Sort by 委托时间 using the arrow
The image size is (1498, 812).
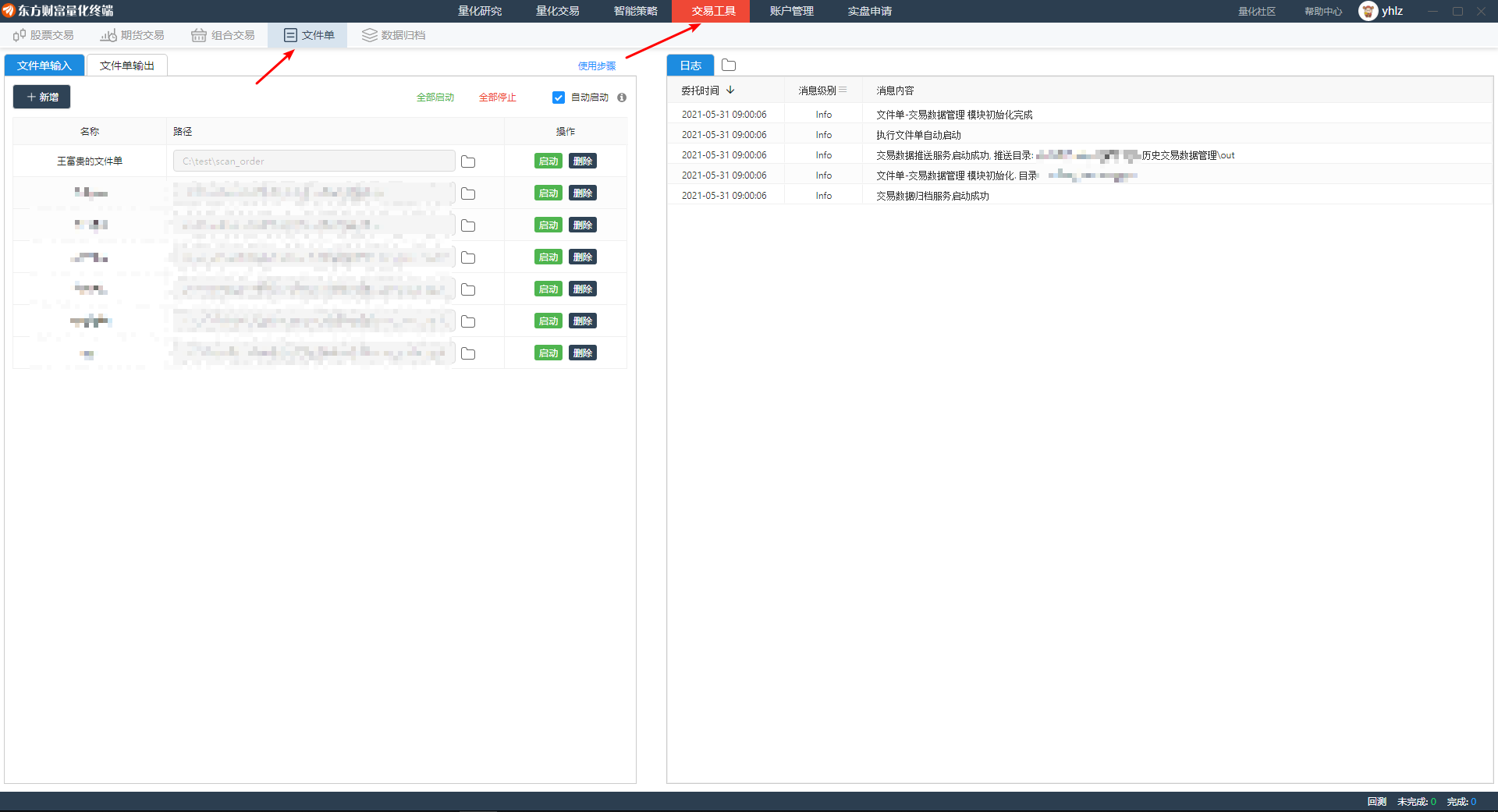coord(730,90)
